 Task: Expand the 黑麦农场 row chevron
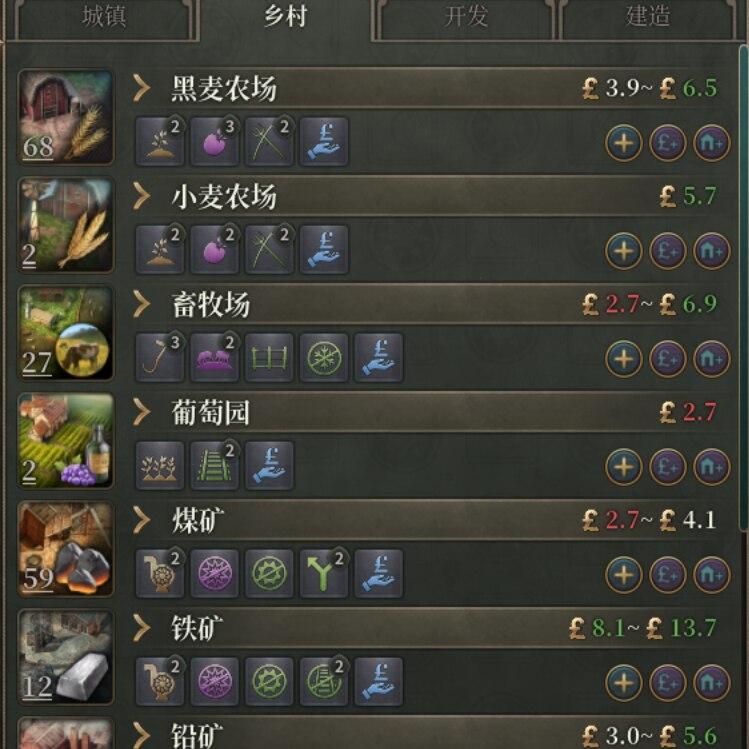142,88
